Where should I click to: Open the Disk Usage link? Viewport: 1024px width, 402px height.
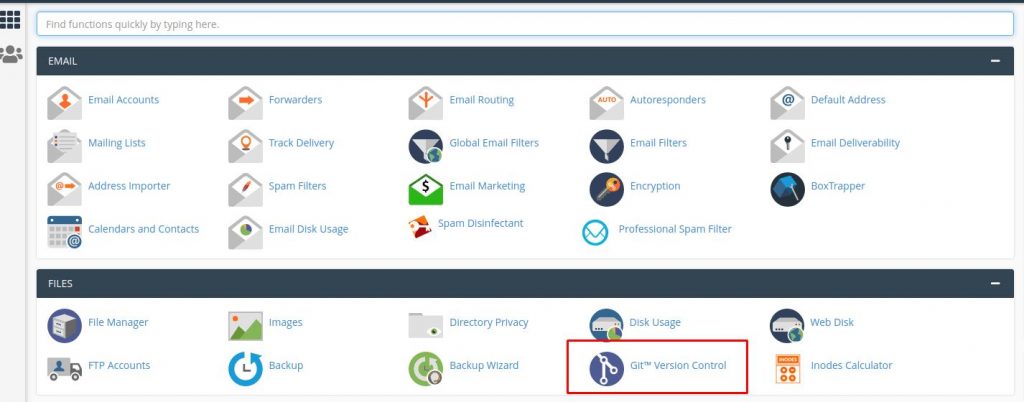[x=655, y=323]
